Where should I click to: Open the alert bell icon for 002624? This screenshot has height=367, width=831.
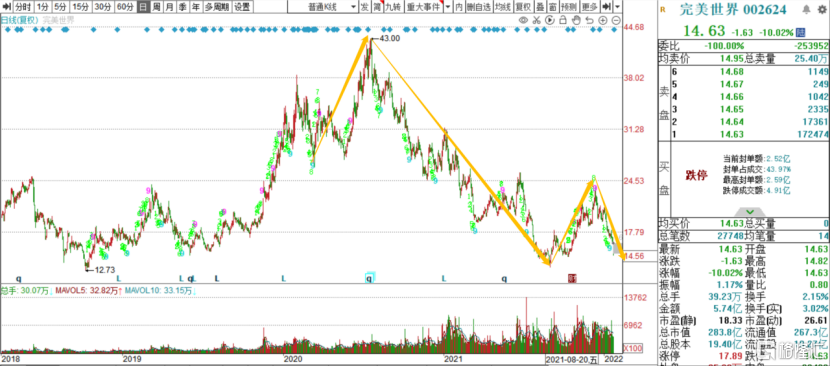click(x=806, y=10)
